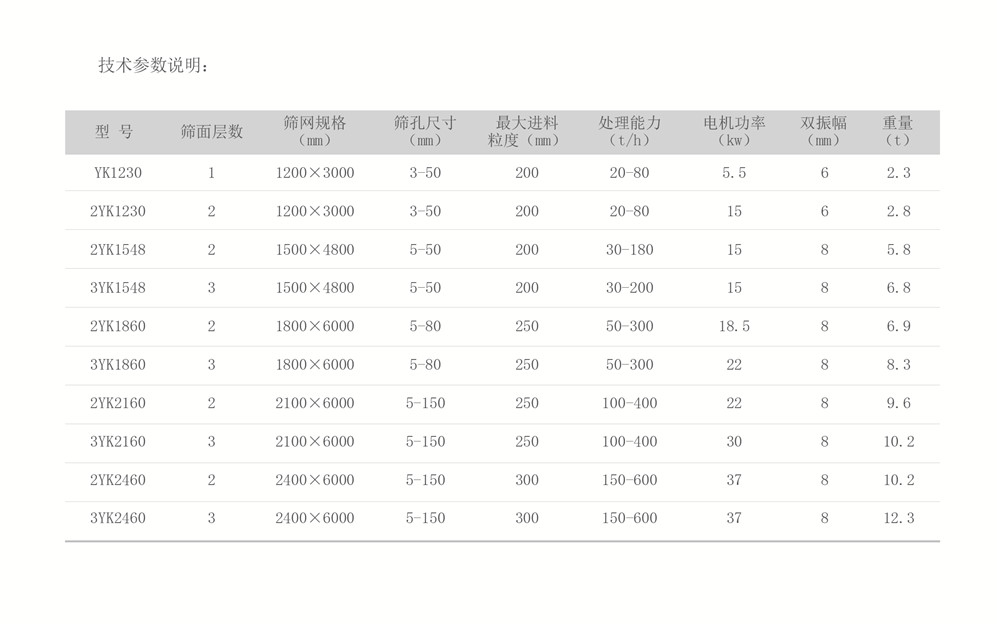Select the 12.3 weight value

898,518
